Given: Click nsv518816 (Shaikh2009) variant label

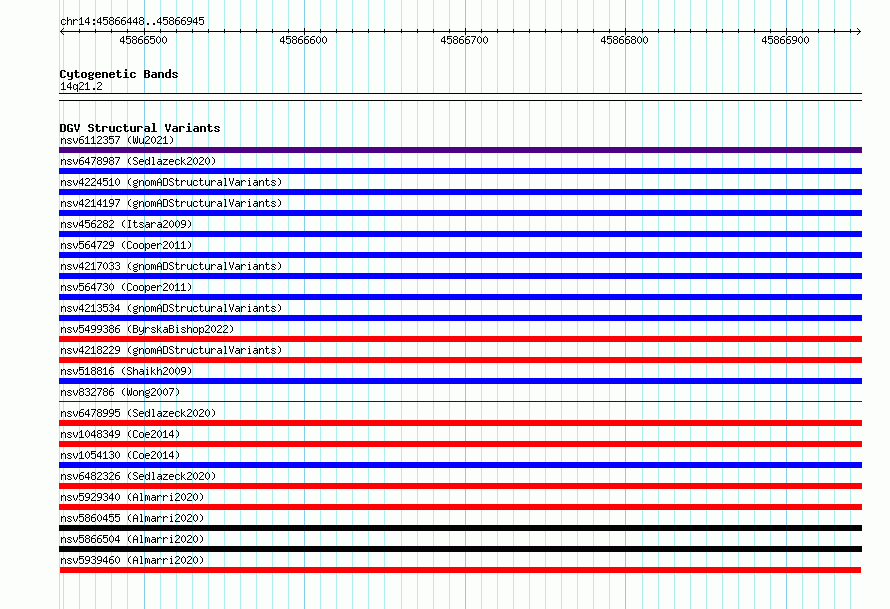Looking at the screenshot, I should [126, 371].
